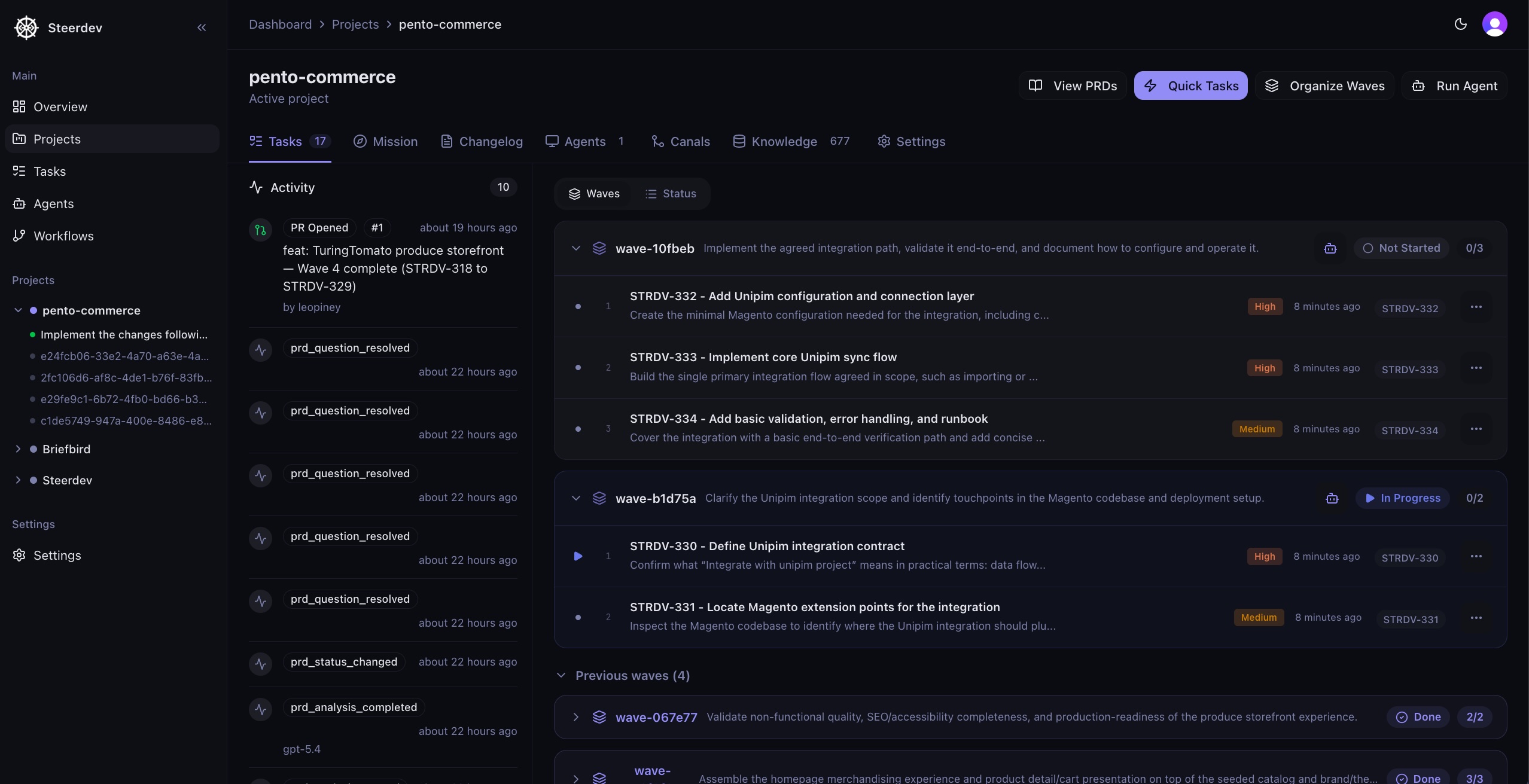Image resolution: width=1529 pixels, height=784 pixels.
Task: Collapse the wave-b1d75a section chevron
Action: pos(575,498)
